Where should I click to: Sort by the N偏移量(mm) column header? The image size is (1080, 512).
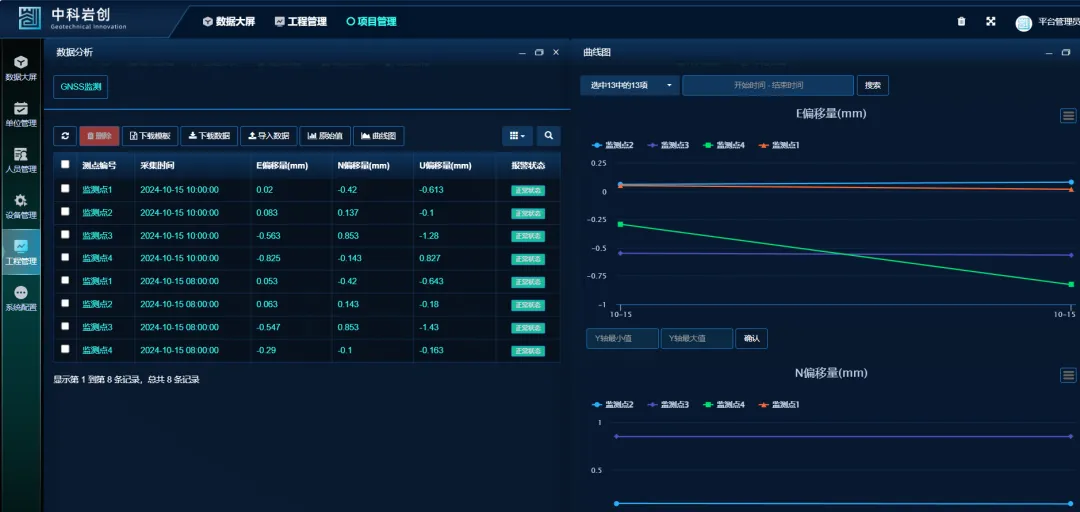click(373, 165)
